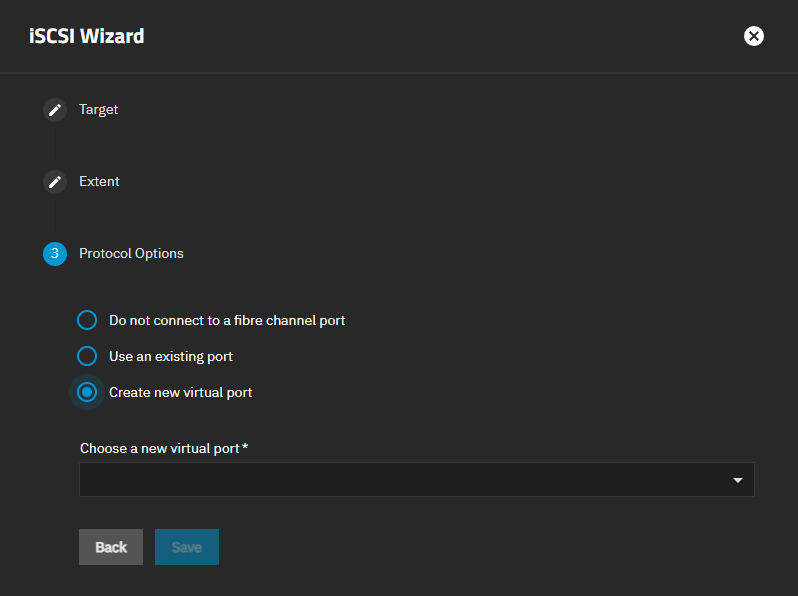This screenshot has height=596, width=798.
Task: Click the 'Choose a new virtual port' field label
Action: click(159, 448)
